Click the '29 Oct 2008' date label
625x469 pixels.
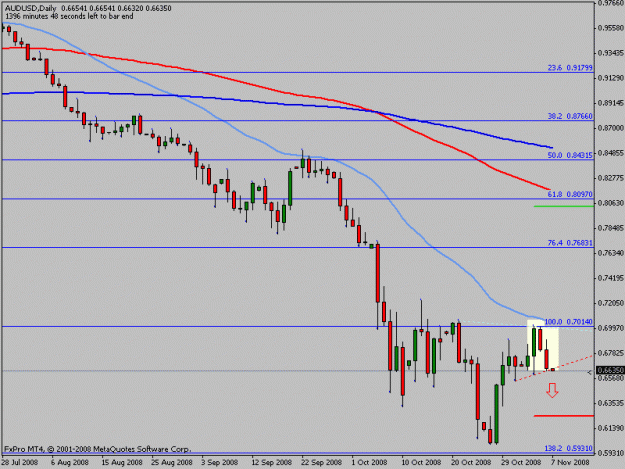click(x=521, y=462)
